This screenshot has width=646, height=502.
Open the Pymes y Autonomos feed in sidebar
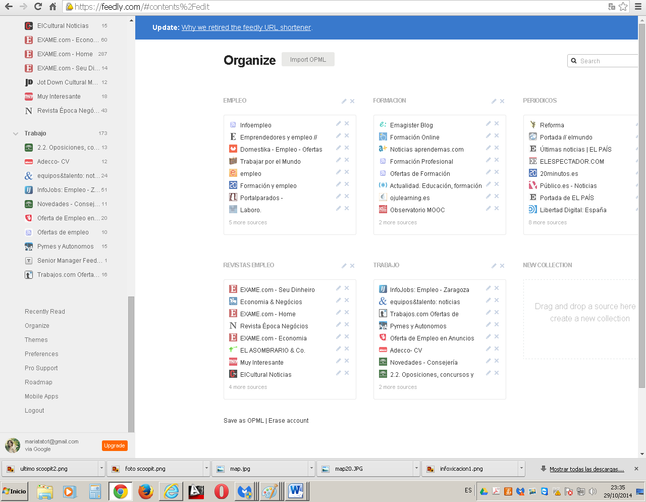point(66,246)
